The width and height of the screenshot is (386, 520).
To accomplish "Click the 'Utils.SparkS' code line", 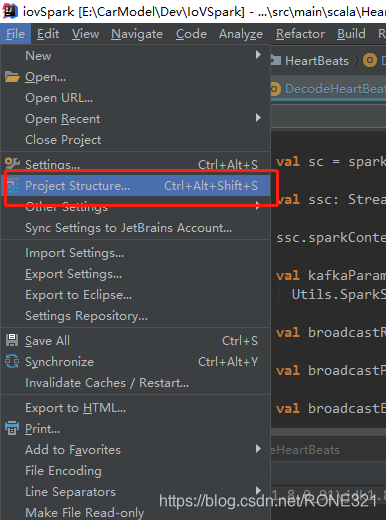I will coord(339,295).
